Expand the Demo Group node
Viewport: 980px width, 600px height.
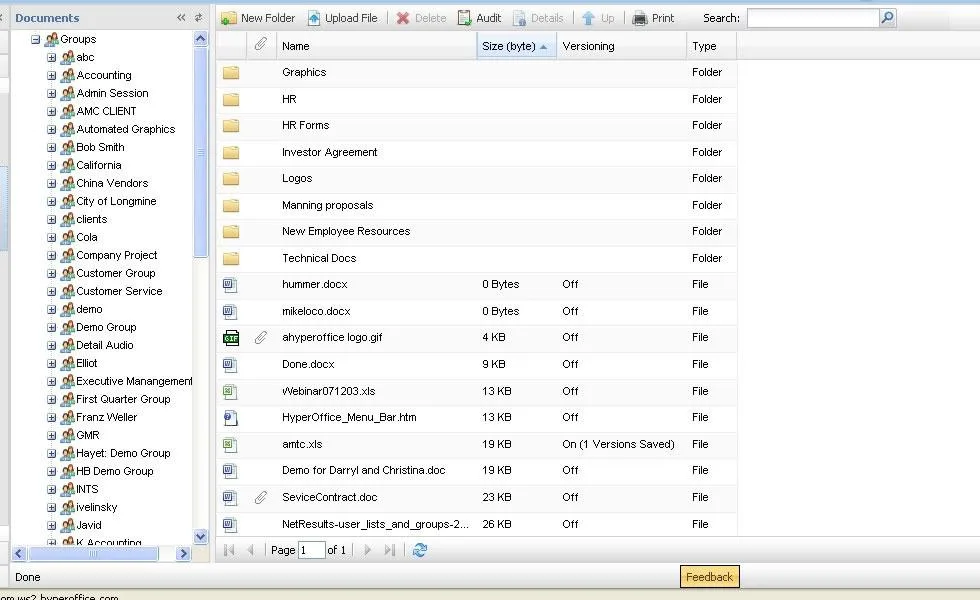[x=52, y=328]
